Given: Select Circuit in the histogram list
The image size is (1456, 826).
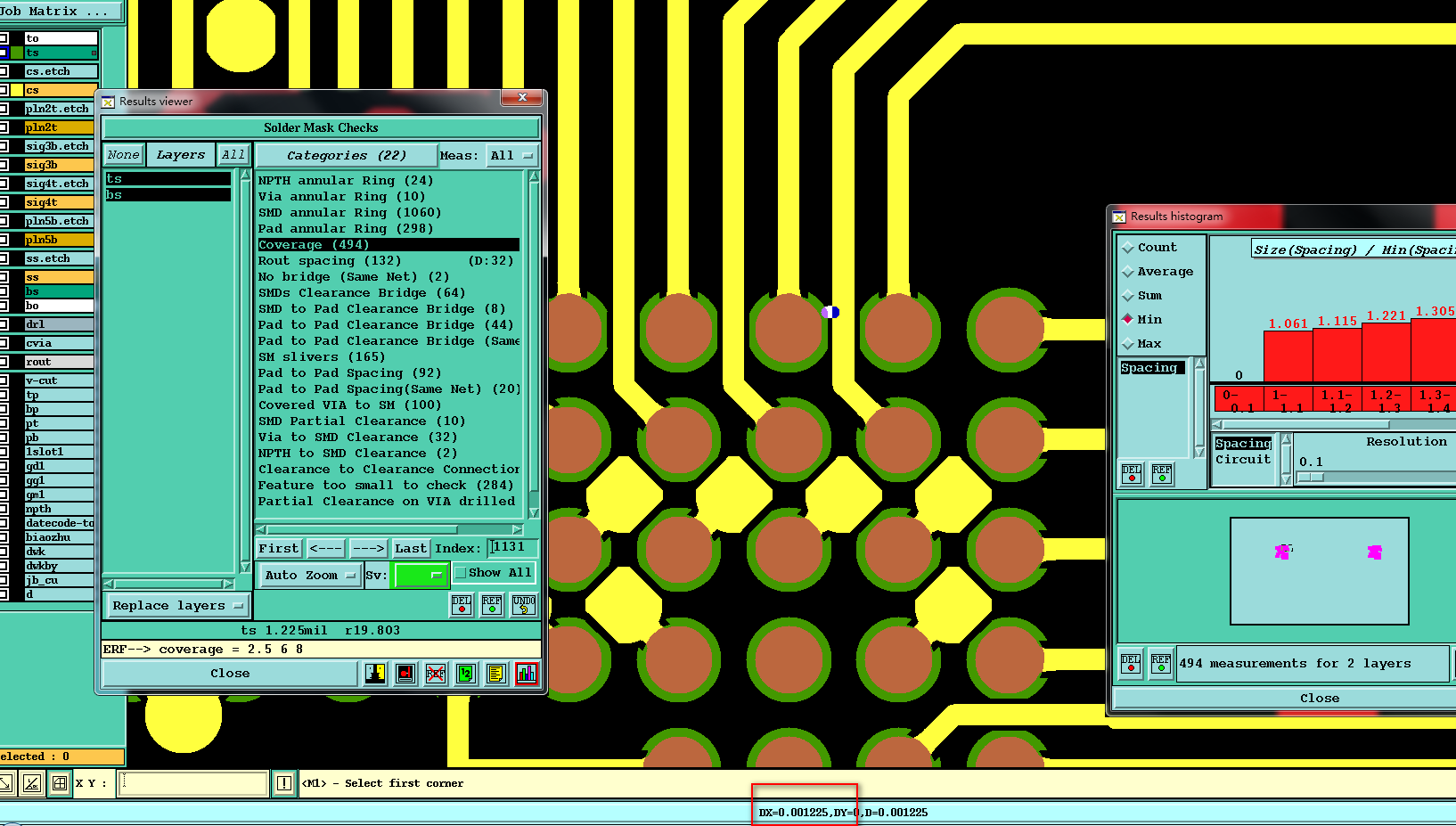Looking at the screenshot, I should pos(1243,460).
